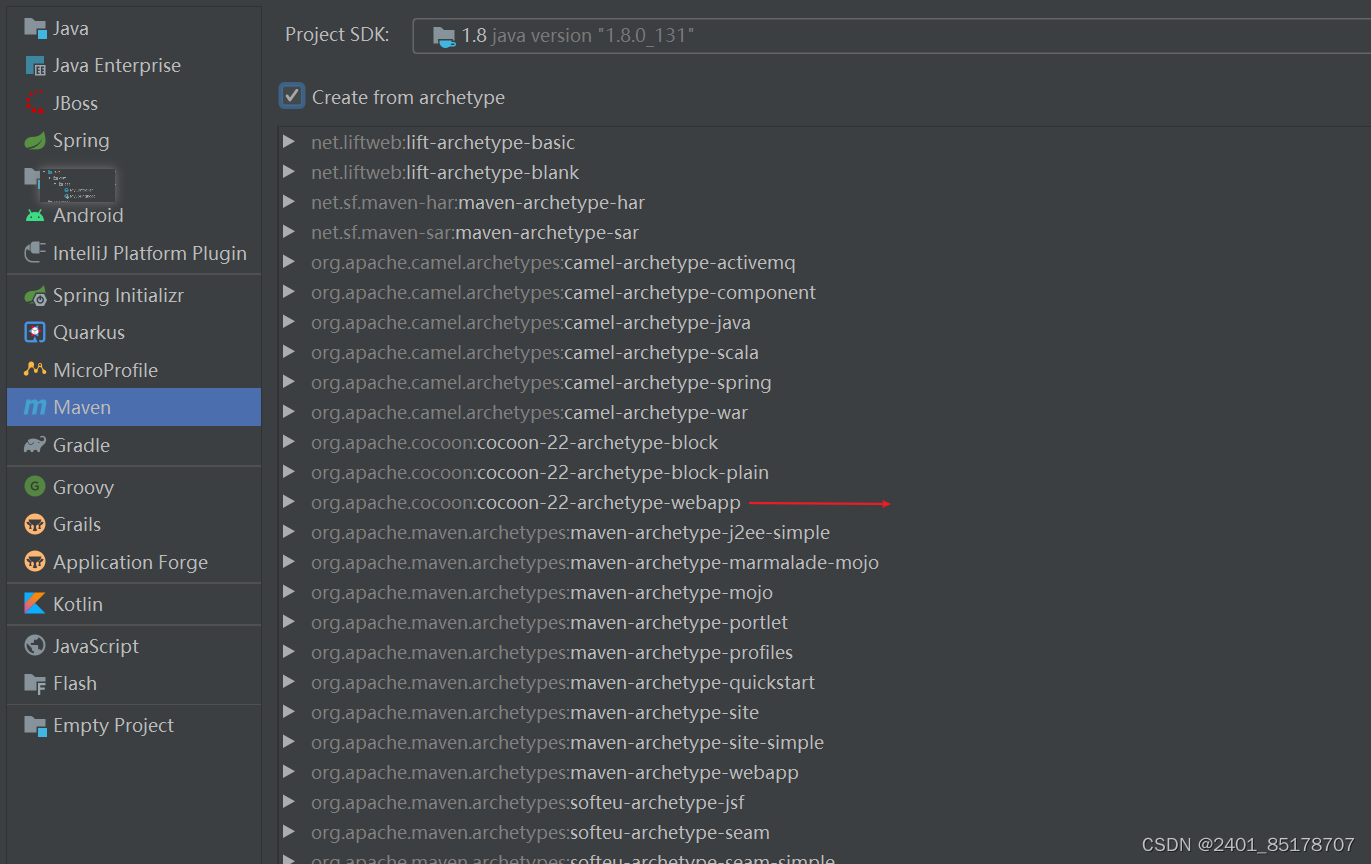Expand the maven-archetype-webapp disclosure triangle
This screenshot has height=864, width=1371.
point(290,772)
